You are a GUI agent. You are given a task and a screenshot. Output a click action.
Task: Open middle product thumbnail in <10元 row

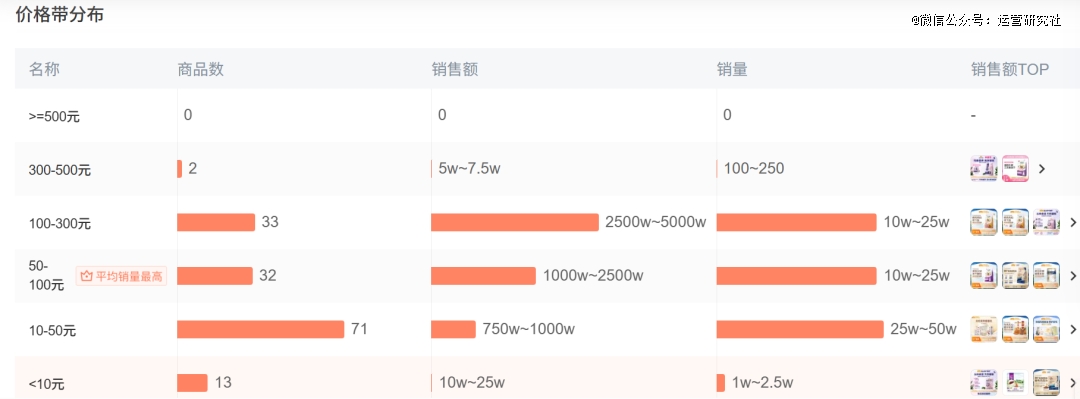(x=1015, y=382)
